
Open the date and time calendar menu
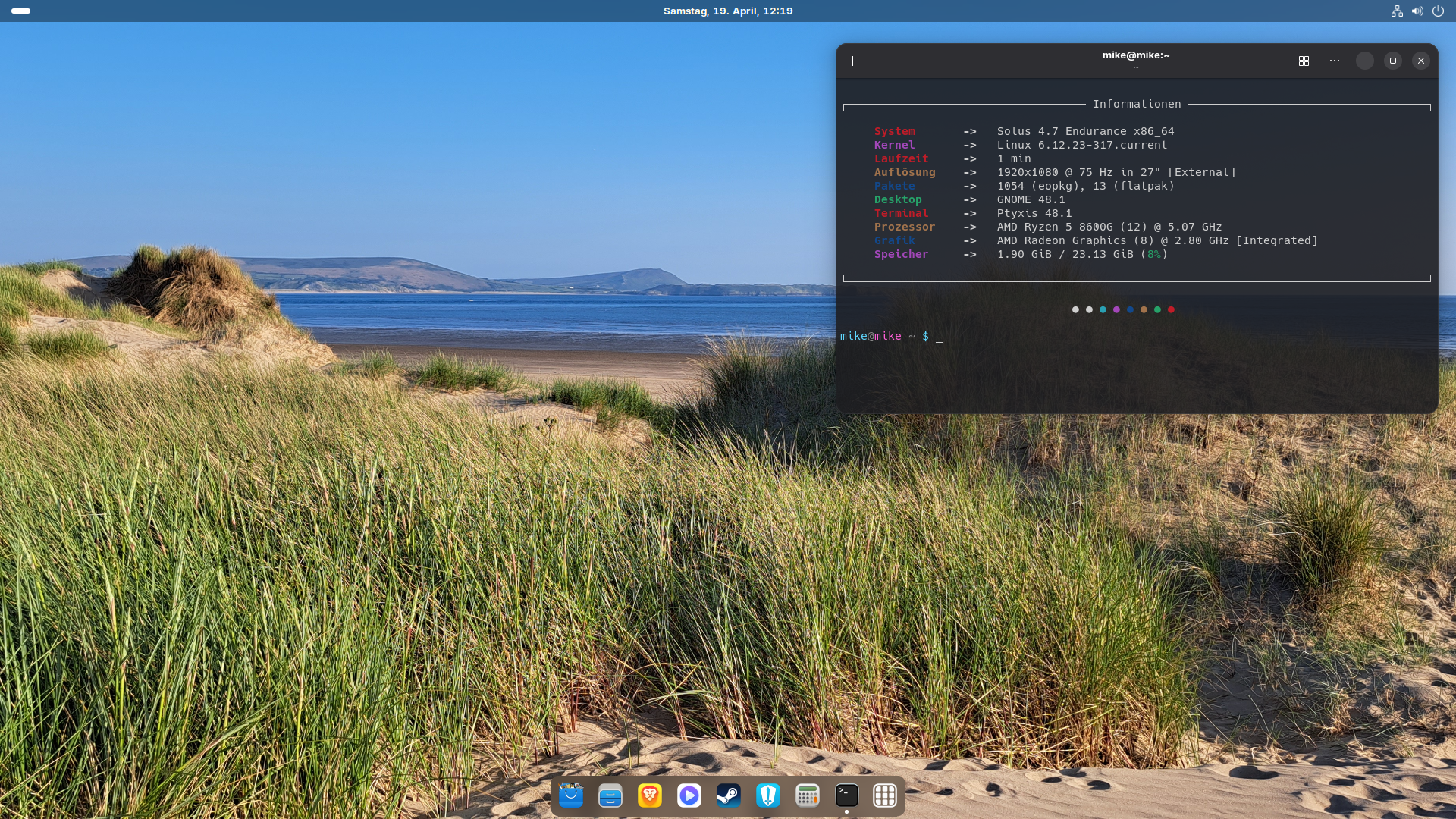pyautogui.click(x=728, y=11)
